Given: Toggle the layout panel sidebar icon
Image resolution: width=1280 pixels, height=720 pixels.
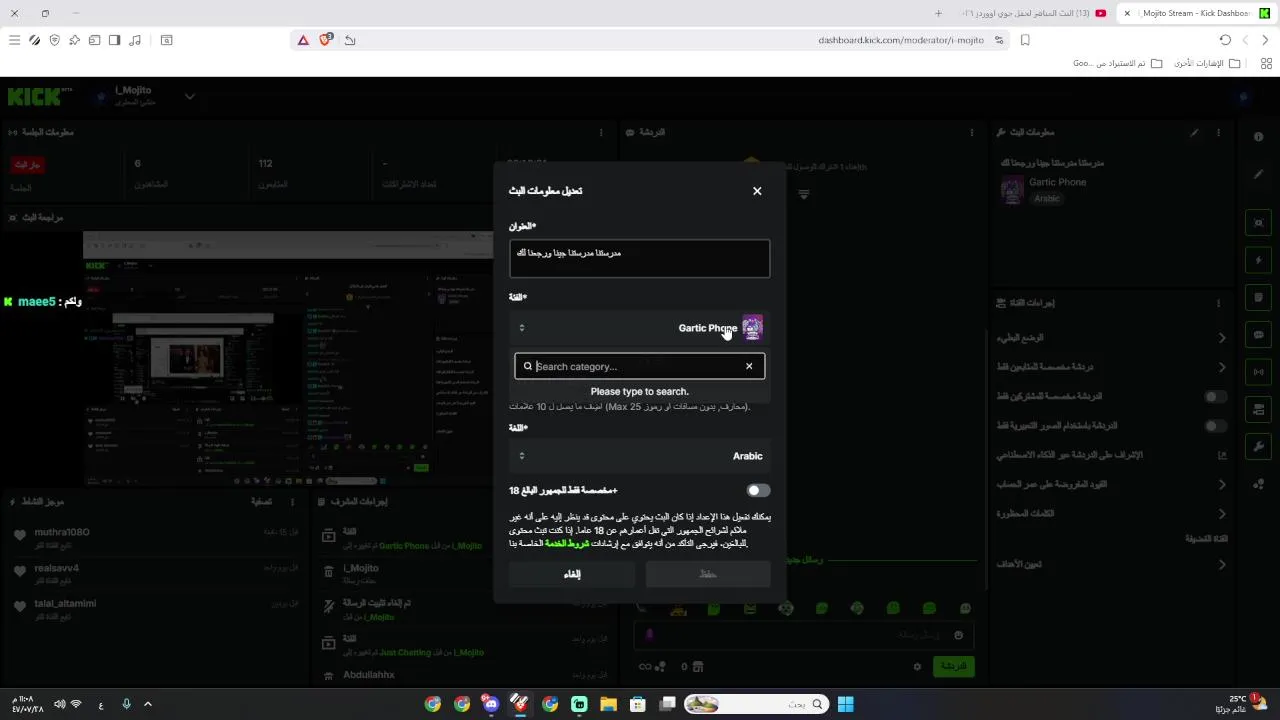Looking at the screenshot, I should tap(1259, 410).
